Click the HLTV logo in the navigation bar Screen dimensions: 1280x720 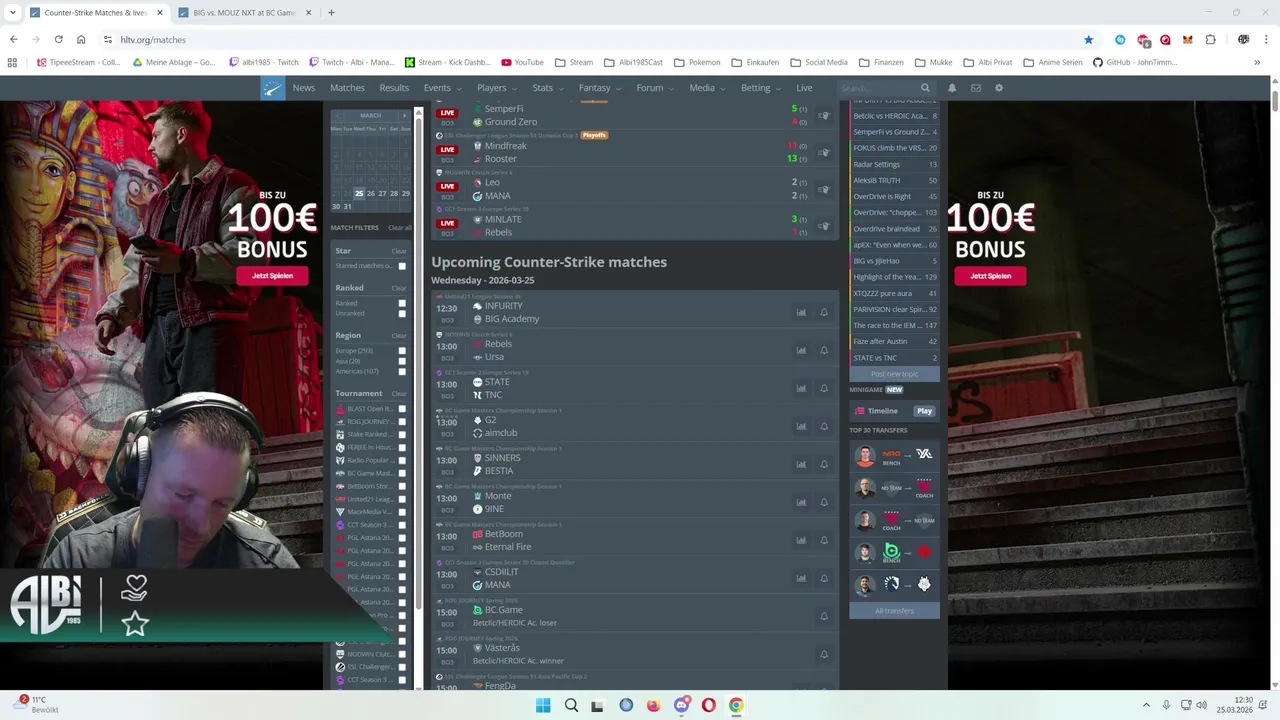[x=273, y=88]
